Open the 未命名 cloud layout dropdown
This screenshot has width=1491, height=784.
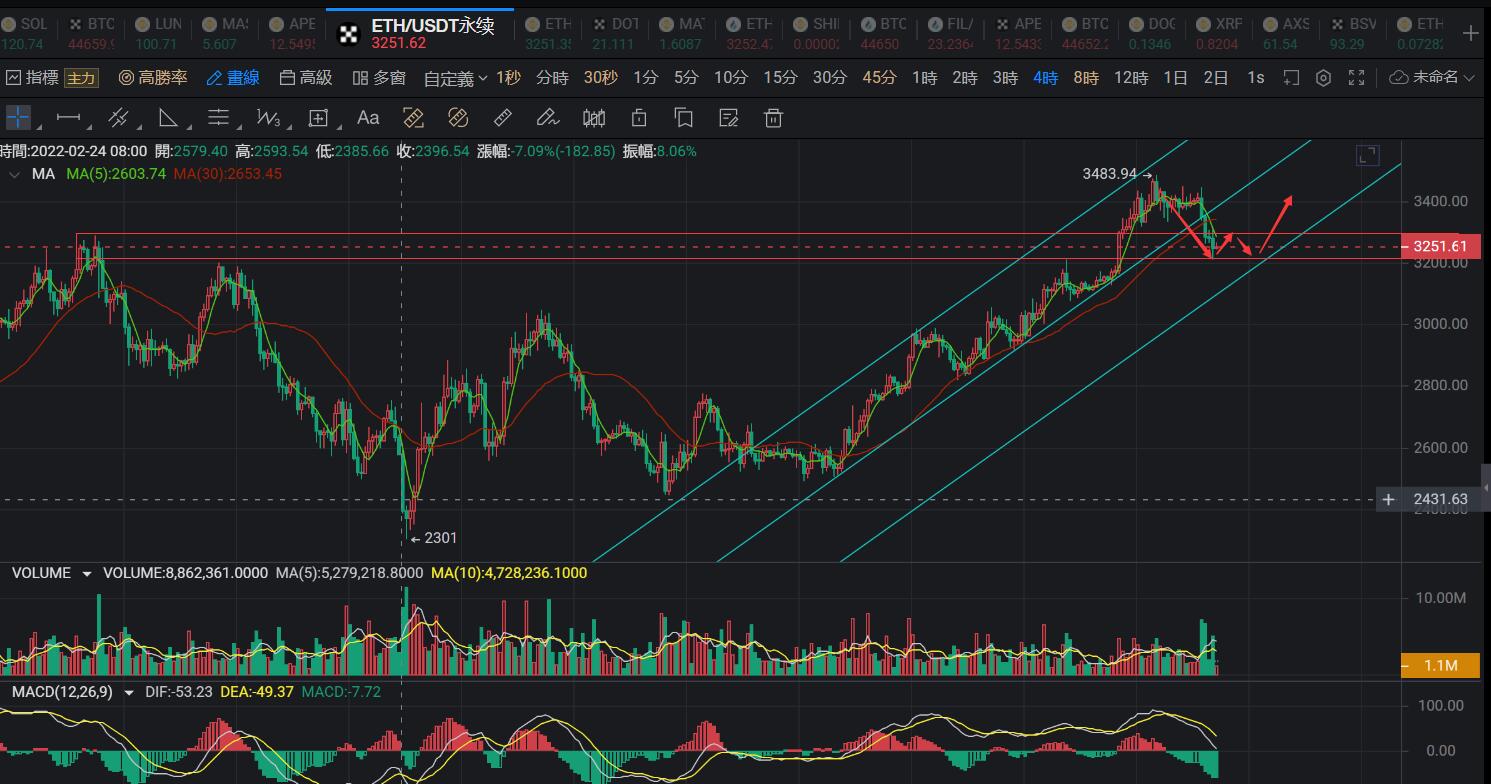(1431, 78)
